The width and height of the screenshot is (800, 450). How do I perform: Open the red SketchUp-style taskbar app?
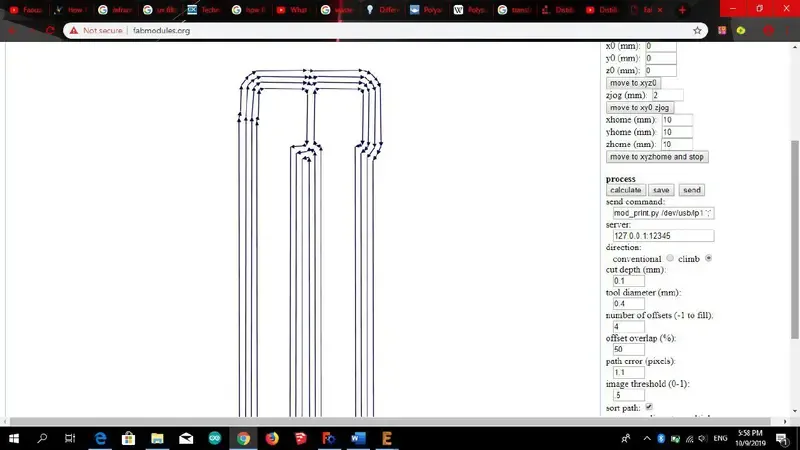tap(301, 438)
